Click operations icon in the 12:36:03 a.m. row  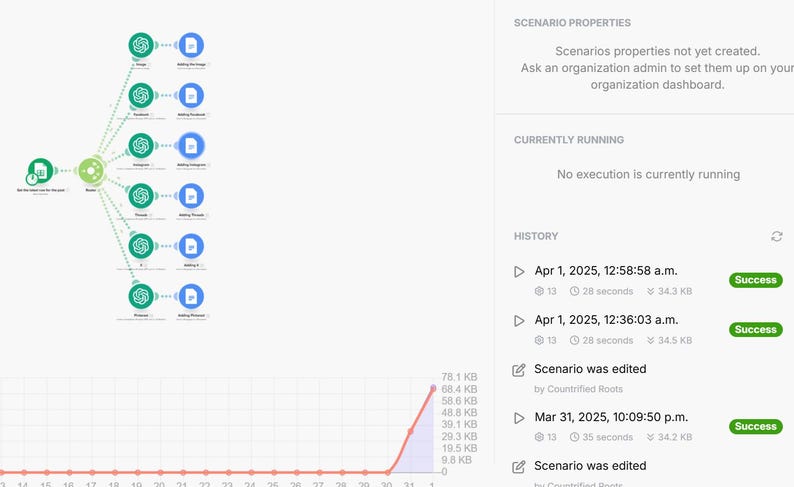pyautogui.click(x=539, y=340)
